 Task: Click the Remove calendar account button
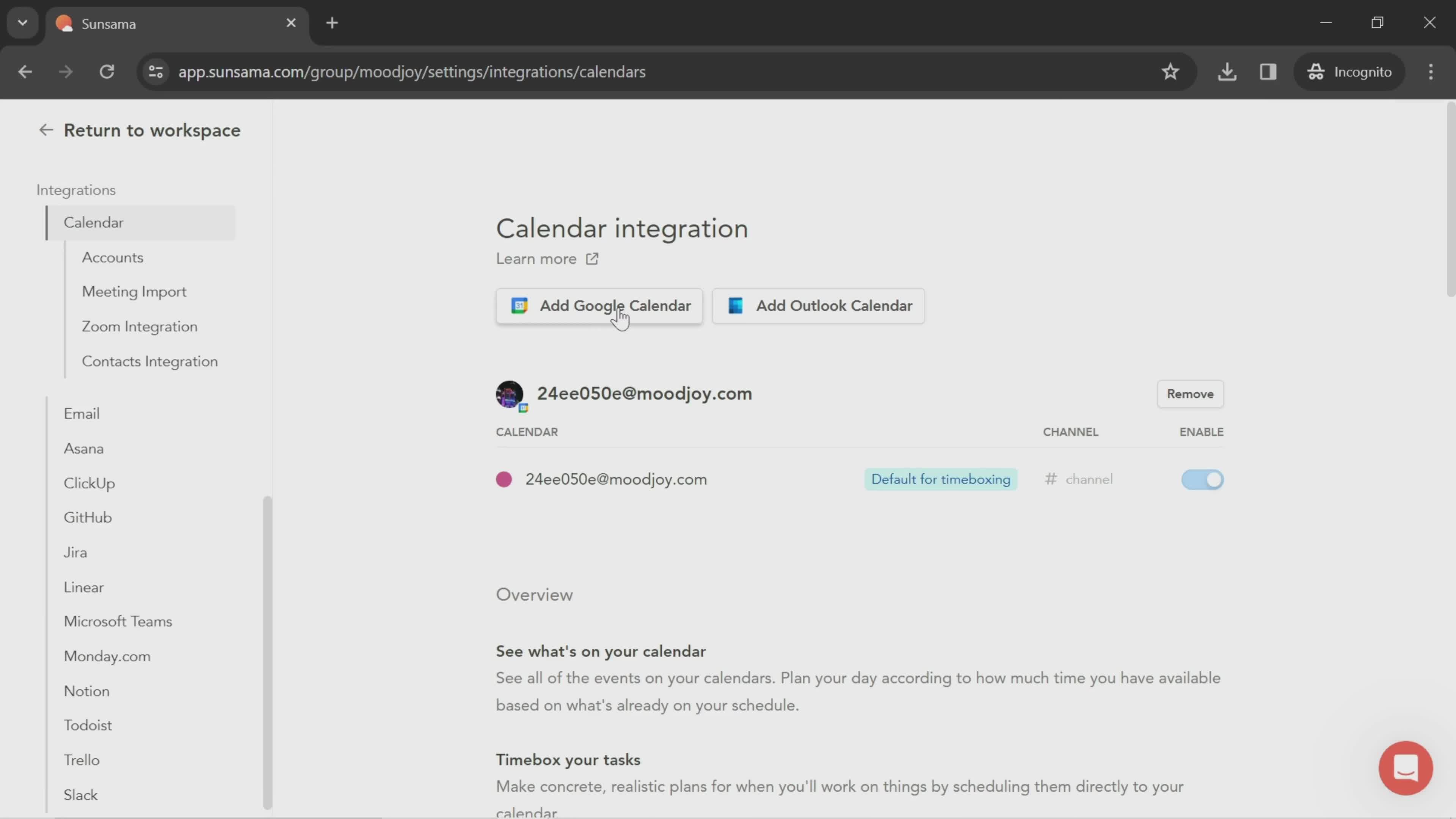(x=1190, y=393)
